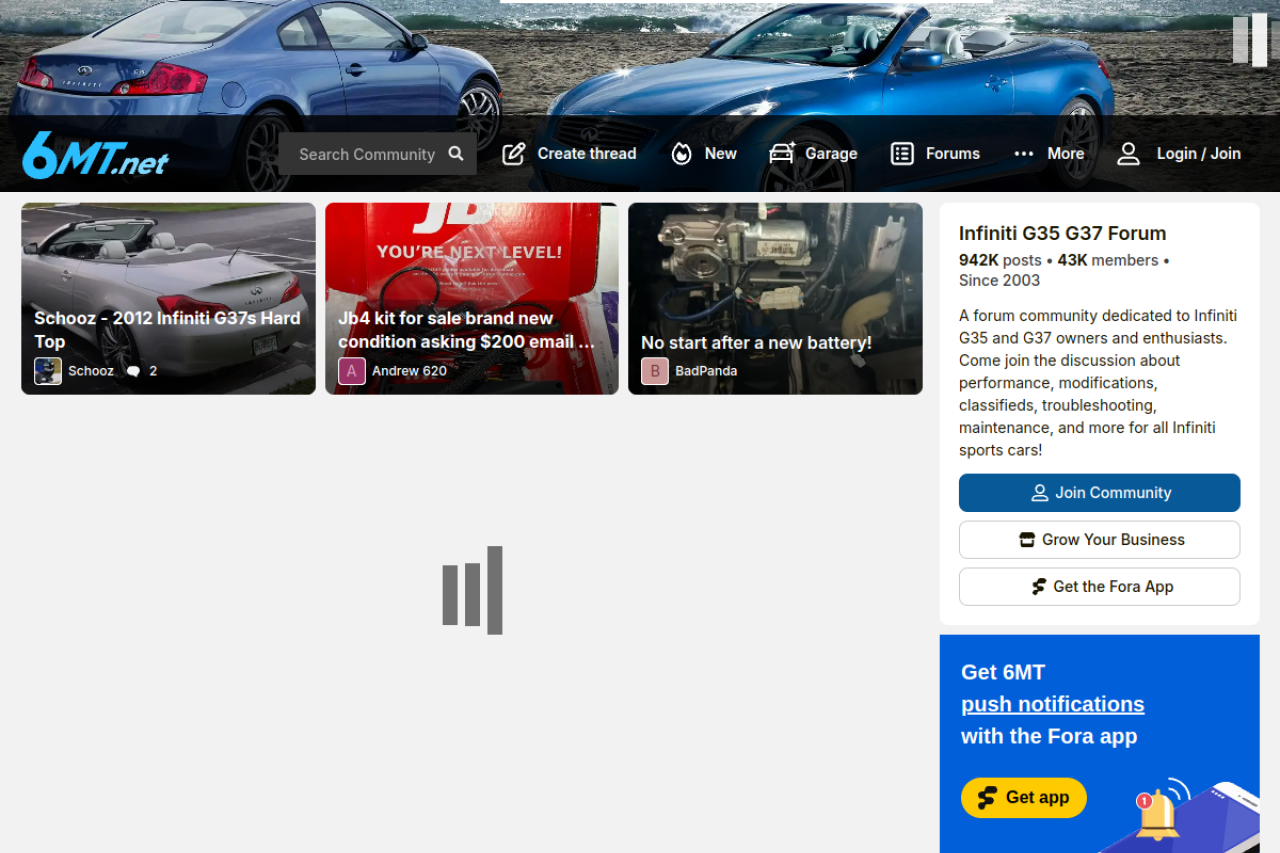
Task: Expand the More menu
Action: (x=1049, y=154)
